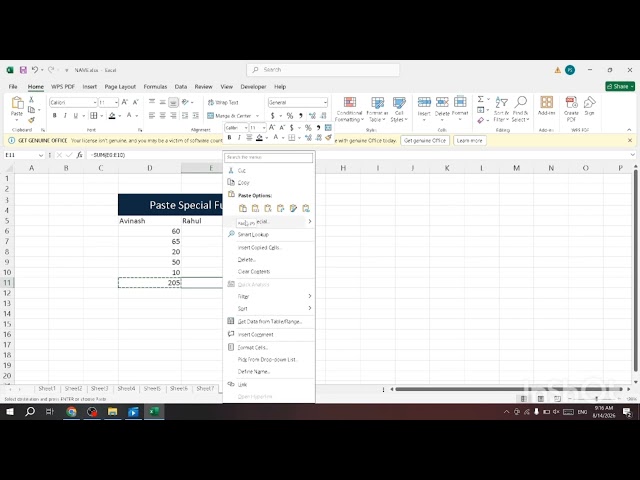Click the Insert cells icon in ribbon
Screen dimensions: 640x480
click(x=424, y=102)
